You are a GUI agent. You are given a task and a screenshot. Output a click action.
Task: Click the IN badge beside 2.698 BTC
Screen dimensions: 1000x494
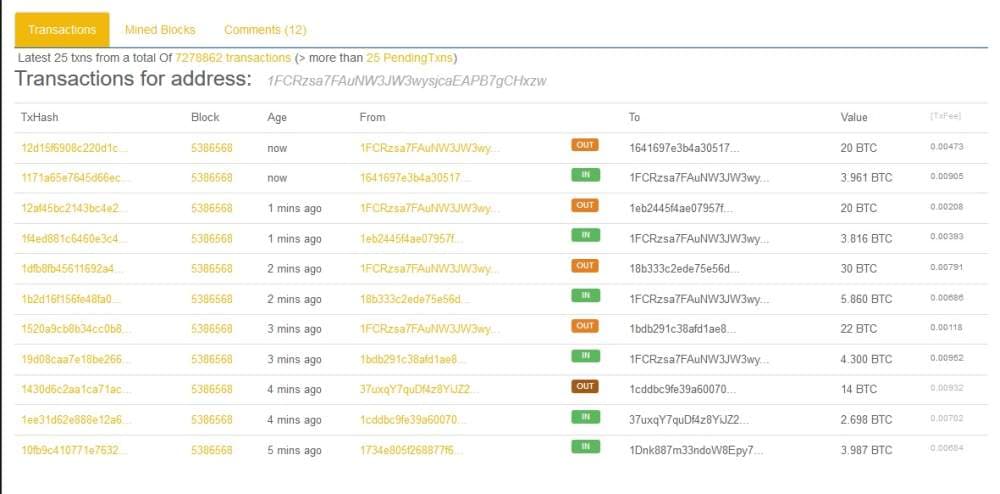pos(584,416)
